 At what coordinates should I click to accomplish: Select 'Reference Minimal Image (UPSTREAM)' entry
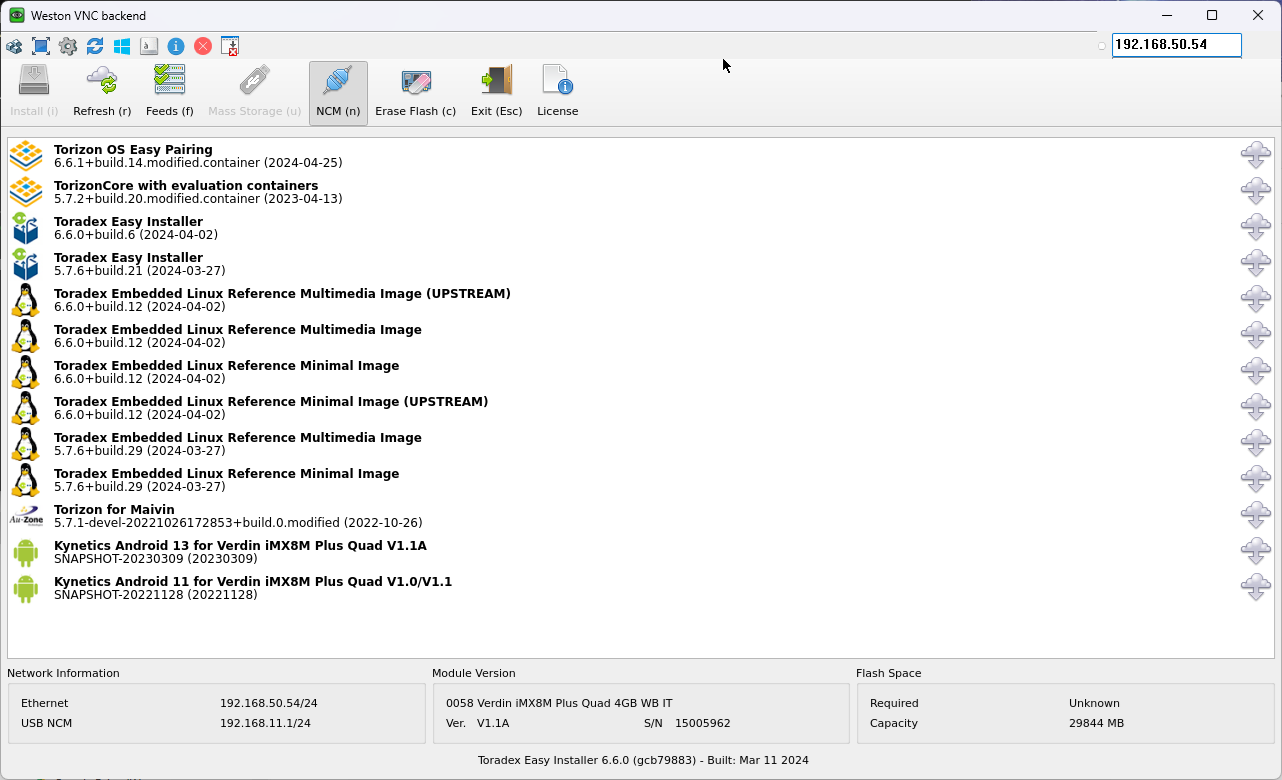pyautogui.click(x=640, y=408)
